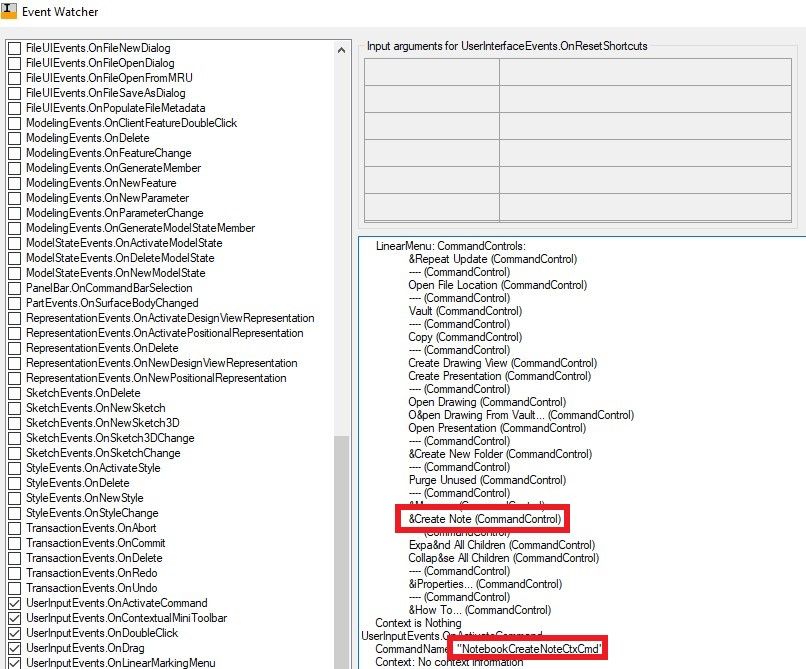
Task: Uncheck UserInputEvents.OnDoubleClick
Action: 14,633
